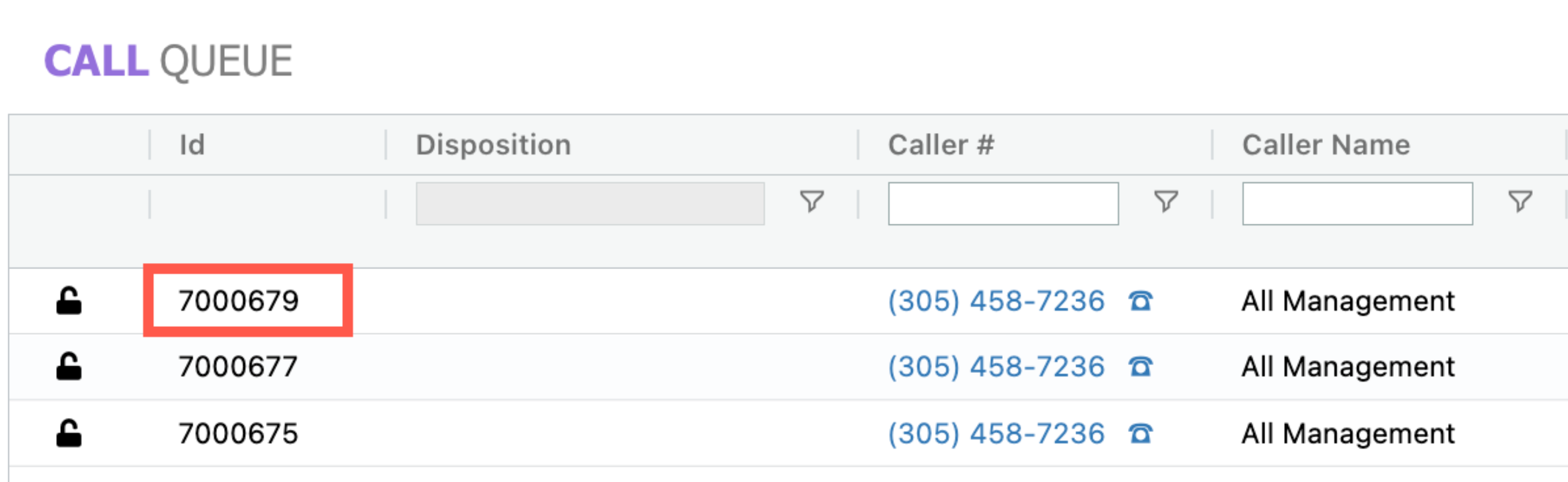Open the Caller Name filter funnel icon
Image resolution: width=1568 pixels, height=482 pixels.
point(1520,202)
